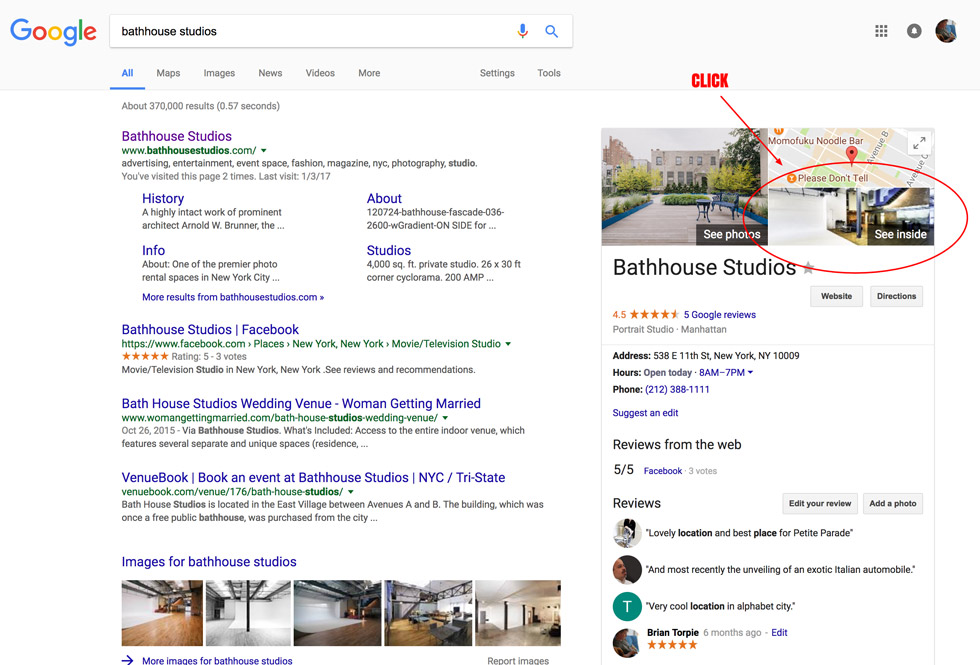Start voice search with microphone icon

point(522,31)
